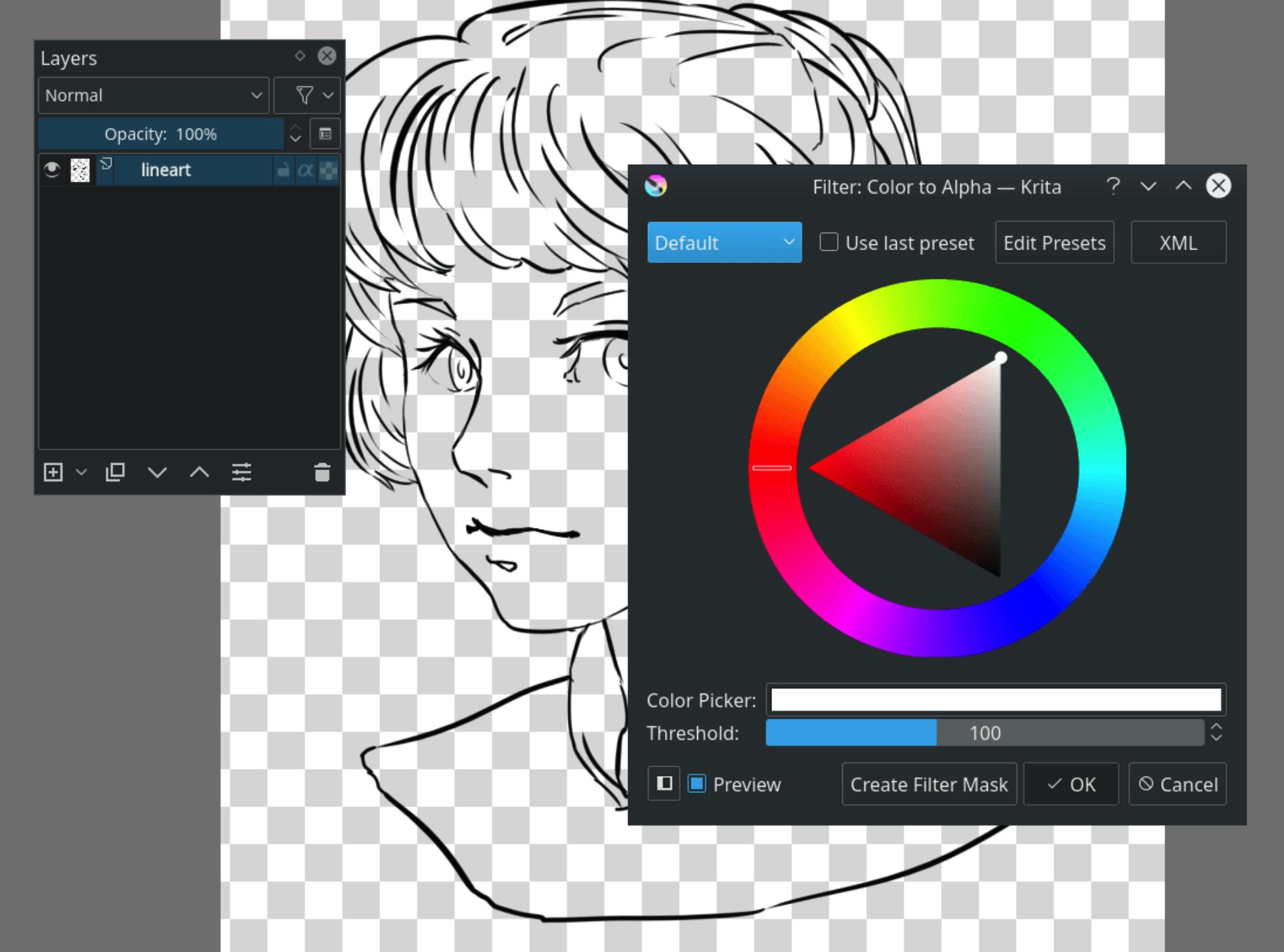Viewport: 1284px width, 952px height.
Task: Delete the layer with the trash icon
Action: [322, 472]
